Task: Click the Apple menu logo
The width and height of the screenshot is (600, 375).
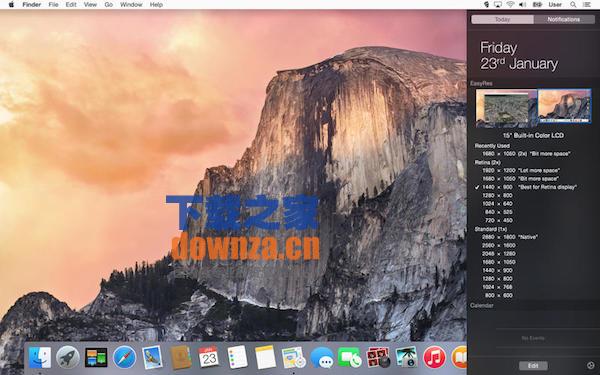Action: coord(11,5)
